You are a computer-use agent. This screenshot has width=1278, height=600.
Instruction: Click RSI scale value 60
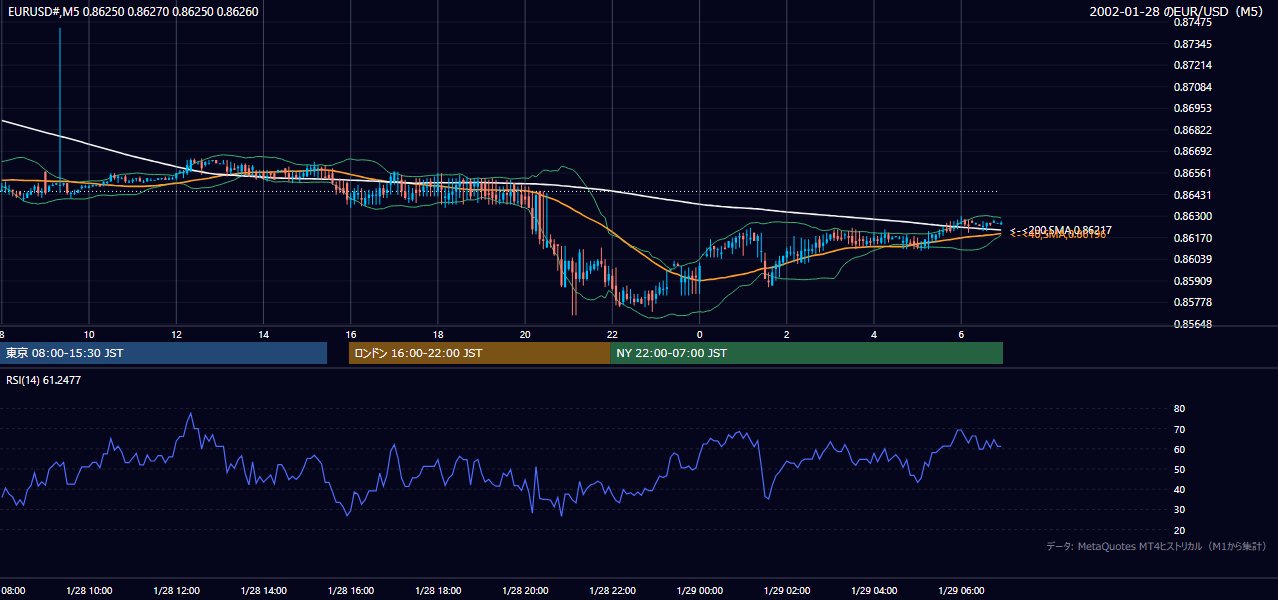[1179, 449]
